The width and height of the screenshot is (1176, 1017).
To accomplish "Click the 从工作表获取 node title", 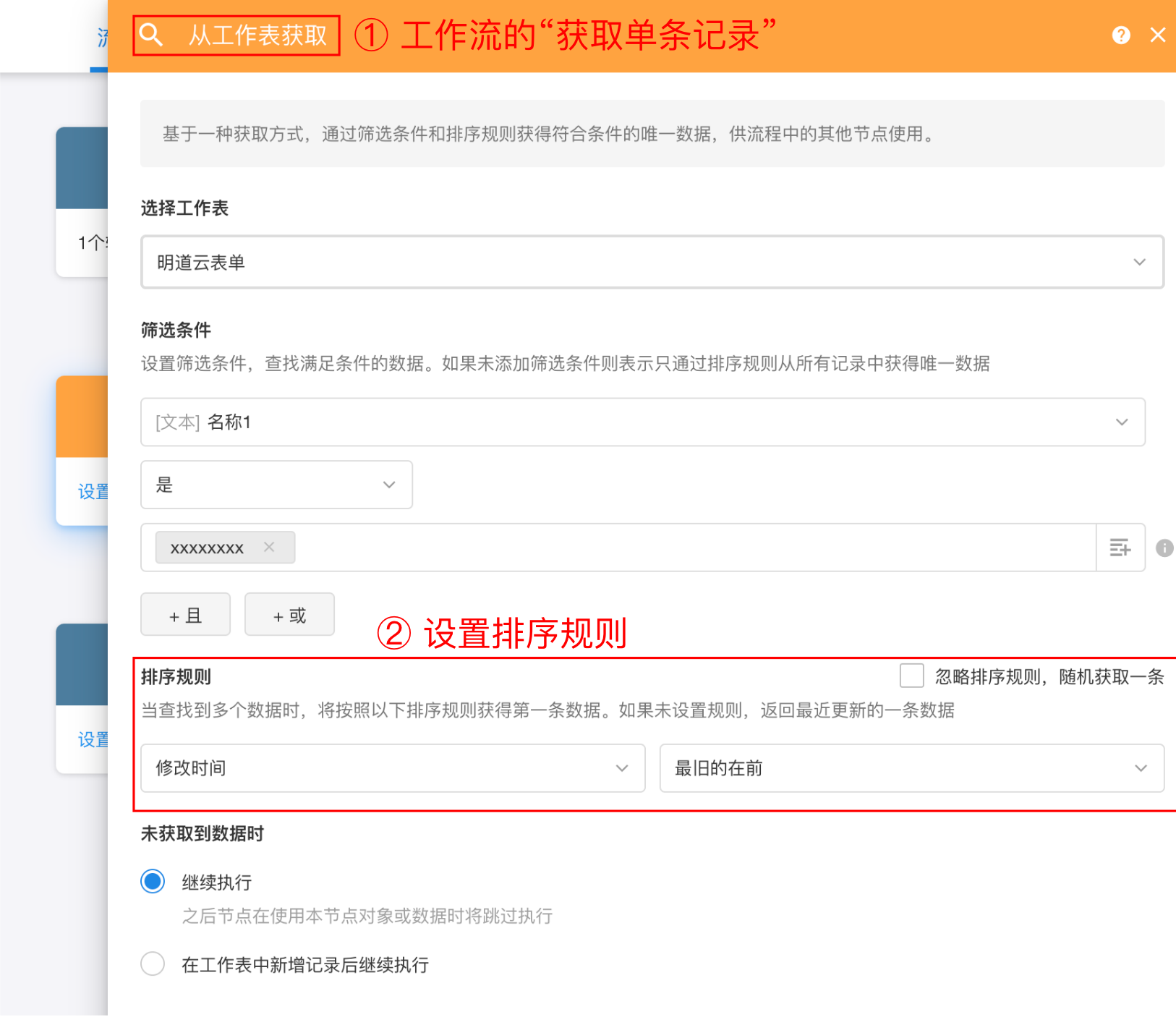I will pyautogui.click(x=257, y=35).
